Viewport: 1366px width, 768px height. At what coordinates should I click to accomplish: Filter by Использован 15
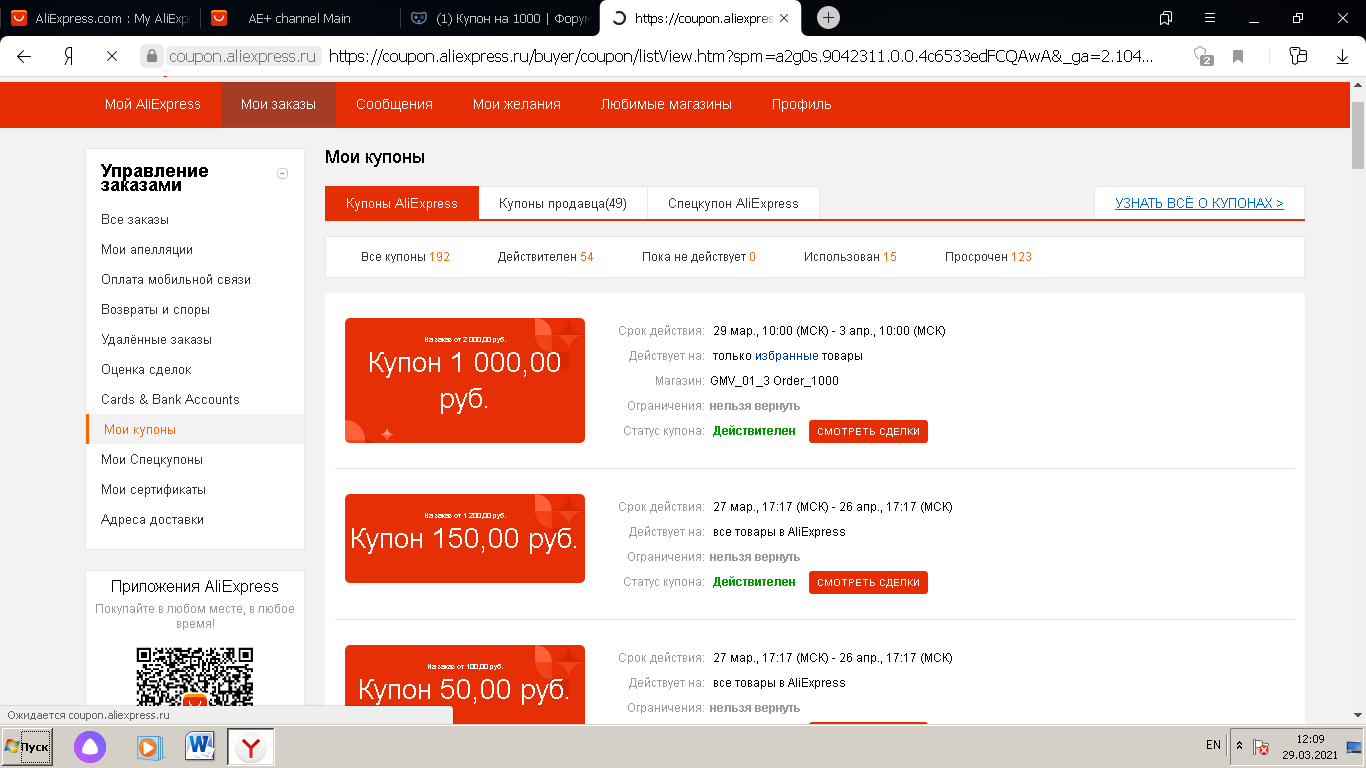point(850,257)
